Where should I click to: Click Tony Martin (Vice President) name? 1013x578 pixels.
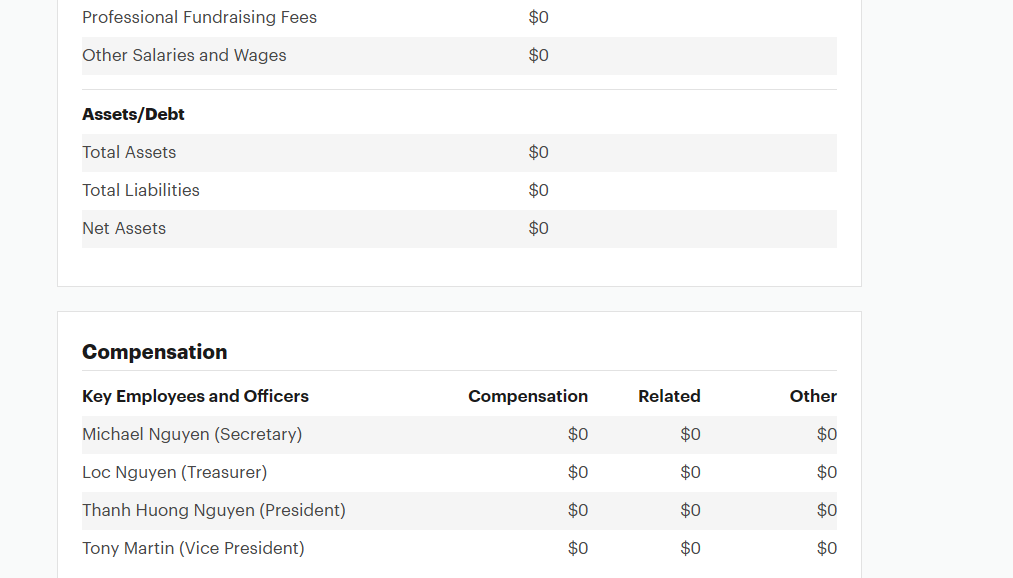tap(193, 548)
